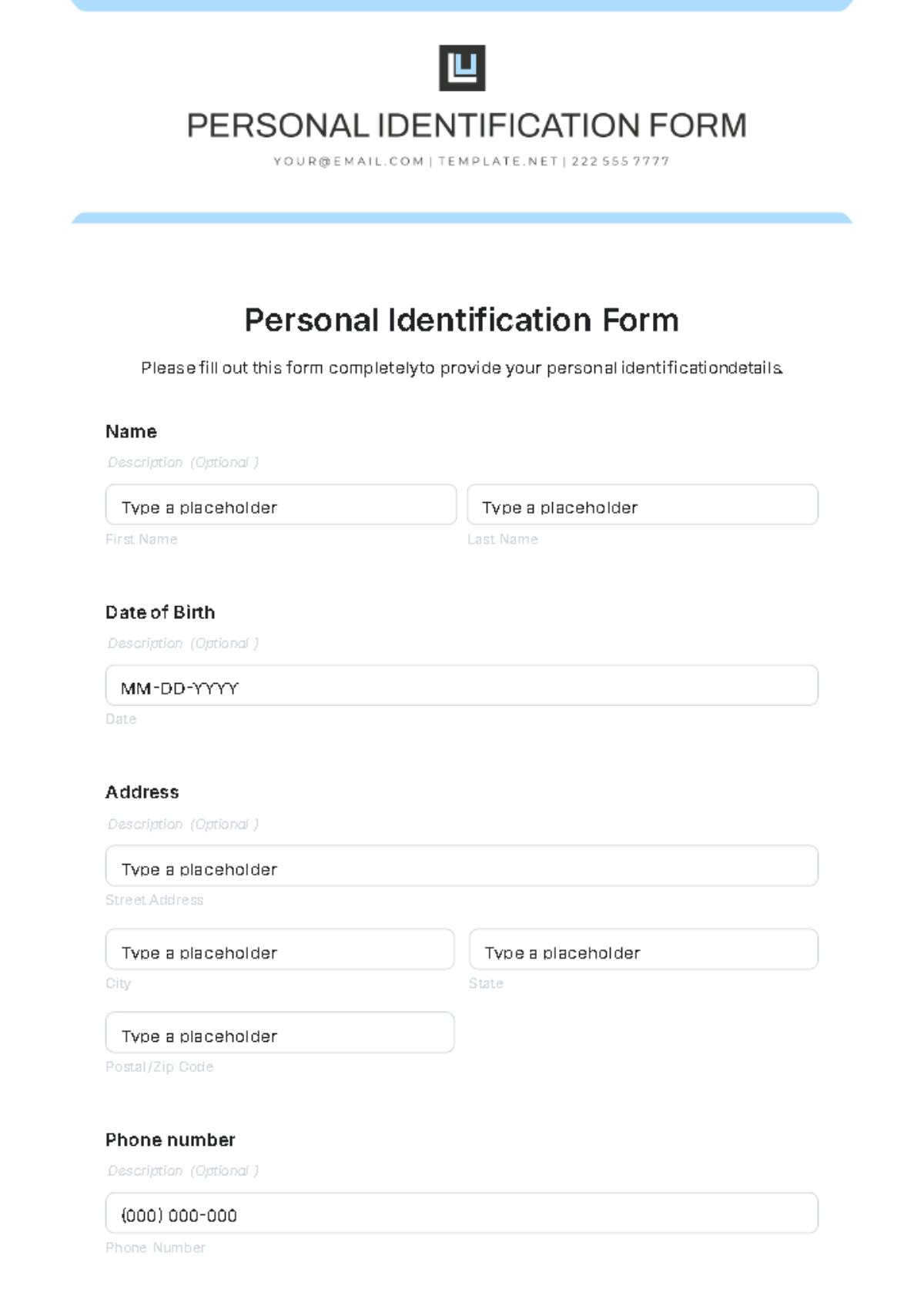Image resolution: width=924 pixels, height=1309 pixels.
Task: Click the Address description optional text
Action: point(183,824)
